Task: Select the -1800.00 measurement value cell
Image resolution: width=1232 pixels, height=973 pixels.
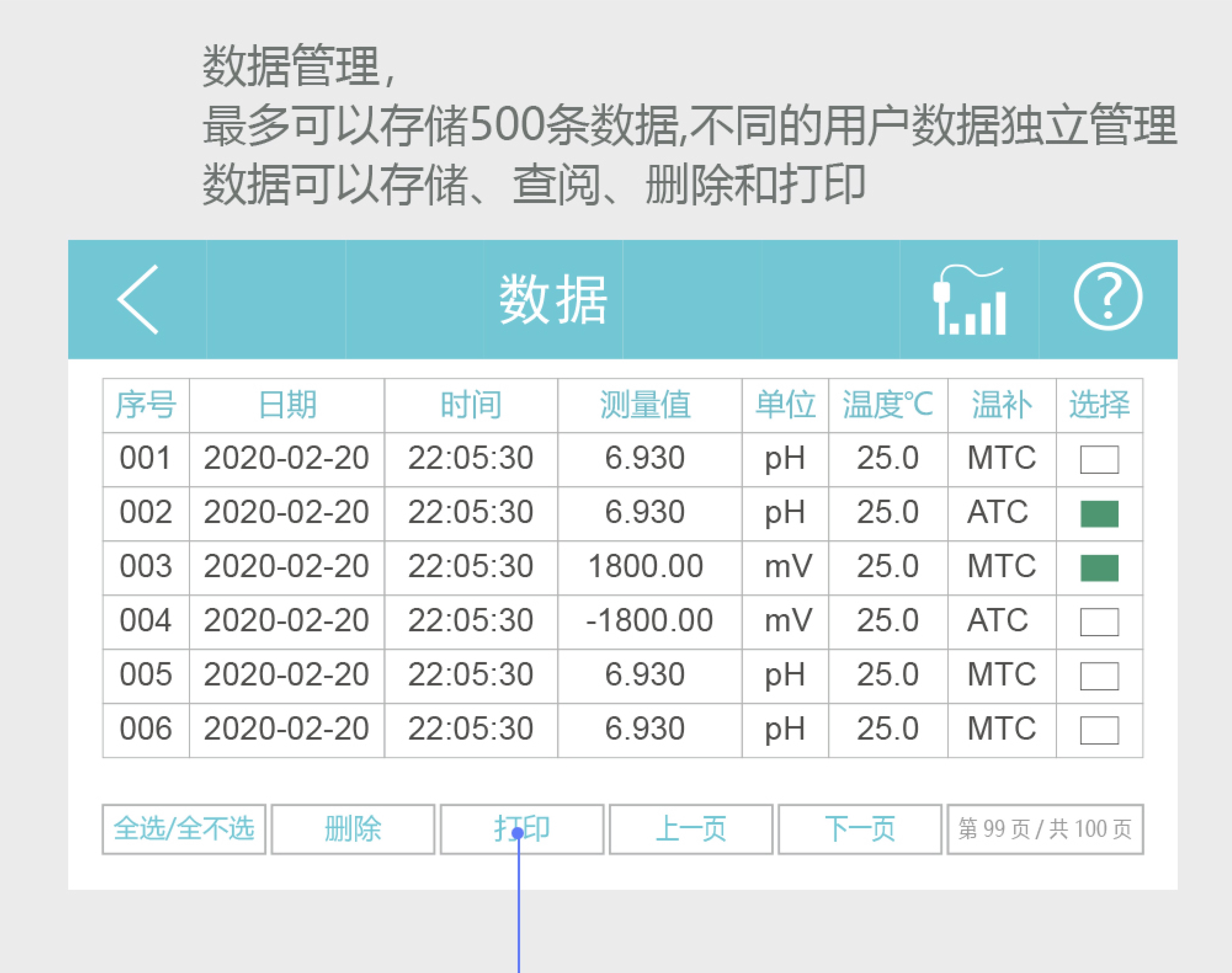Action: click(x=649, y=620)
